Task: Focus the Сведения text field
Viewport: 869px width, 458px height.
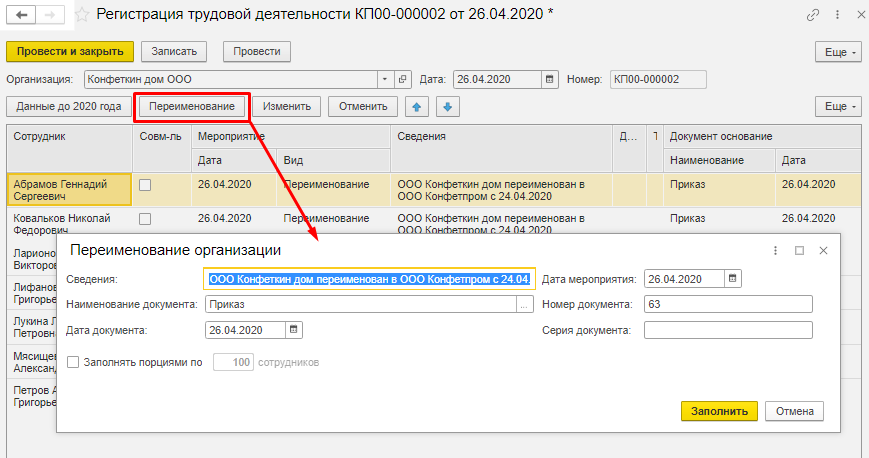Action: tap(369, 279)
